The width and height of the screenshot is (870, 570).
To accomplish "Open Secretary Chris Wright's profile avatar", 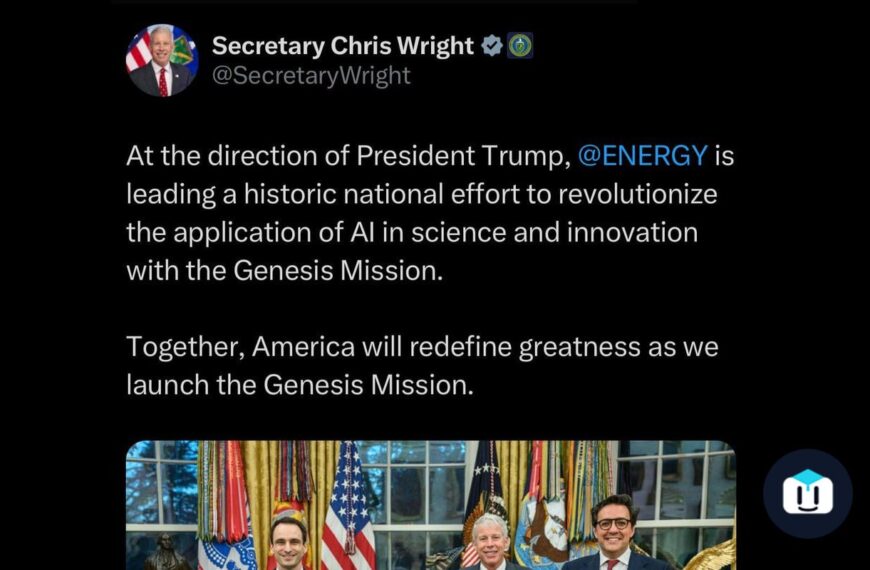I will (x=162, y=60).
